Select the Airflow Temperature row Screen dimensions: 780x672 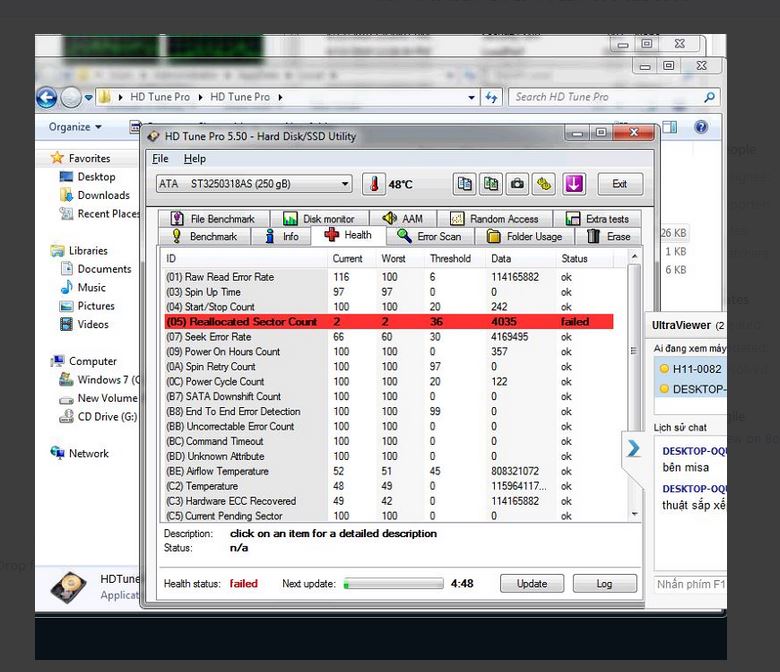tap(389, 471)
